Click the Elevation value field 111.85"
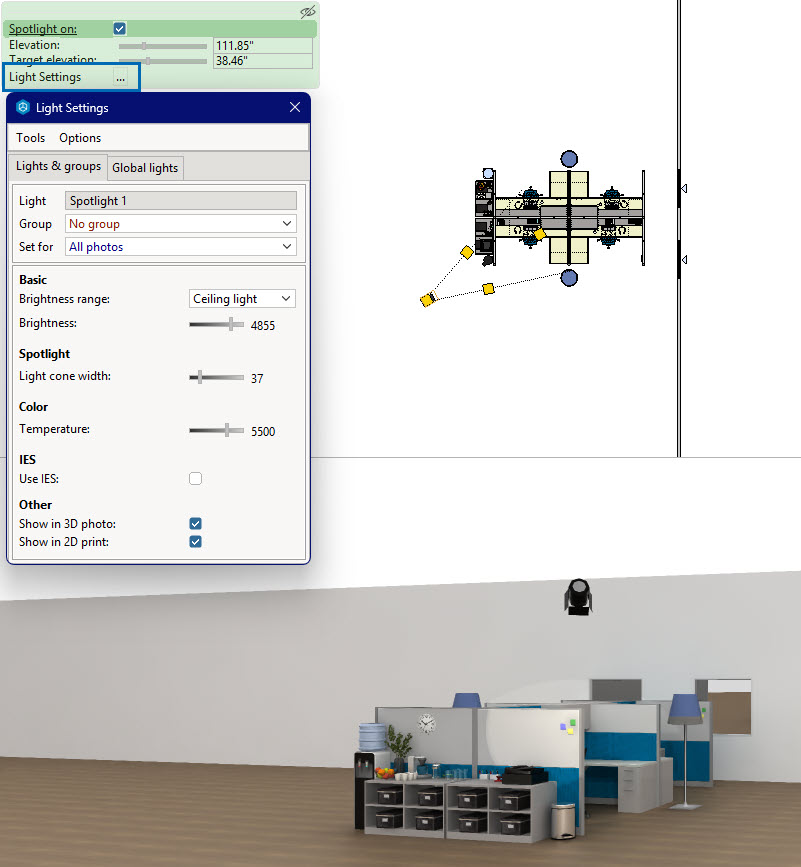 click(x=263, y=46)
